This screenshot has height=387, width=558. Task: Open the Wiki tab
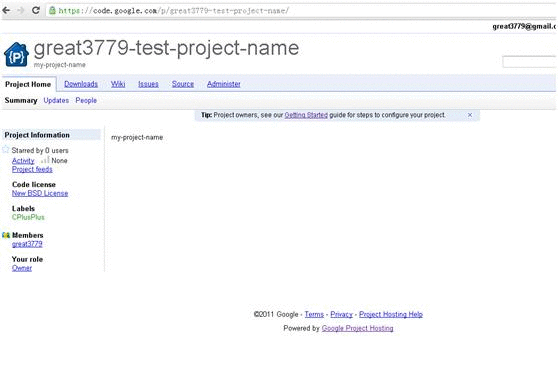(x=118, y=84)
